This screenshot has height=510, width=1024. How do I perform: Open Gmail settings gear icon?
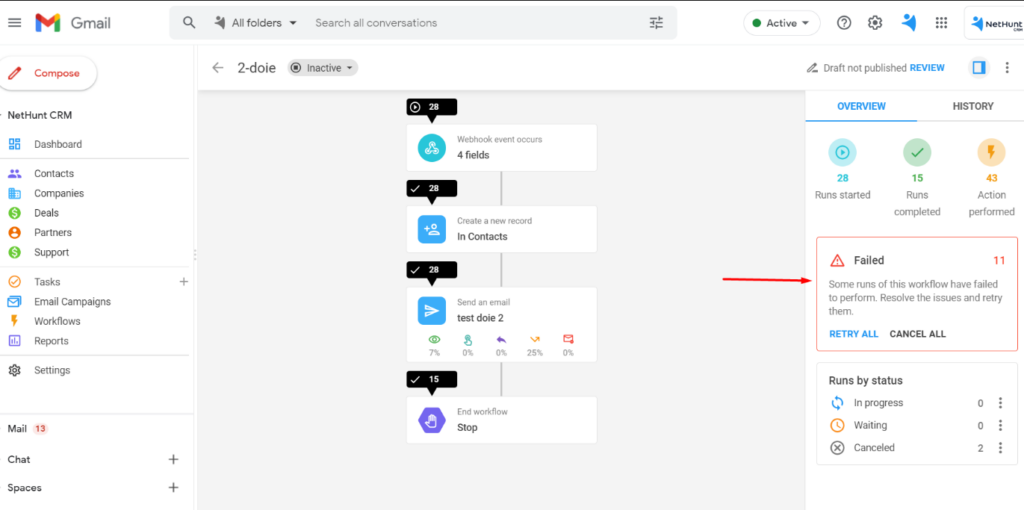[874, 23]
